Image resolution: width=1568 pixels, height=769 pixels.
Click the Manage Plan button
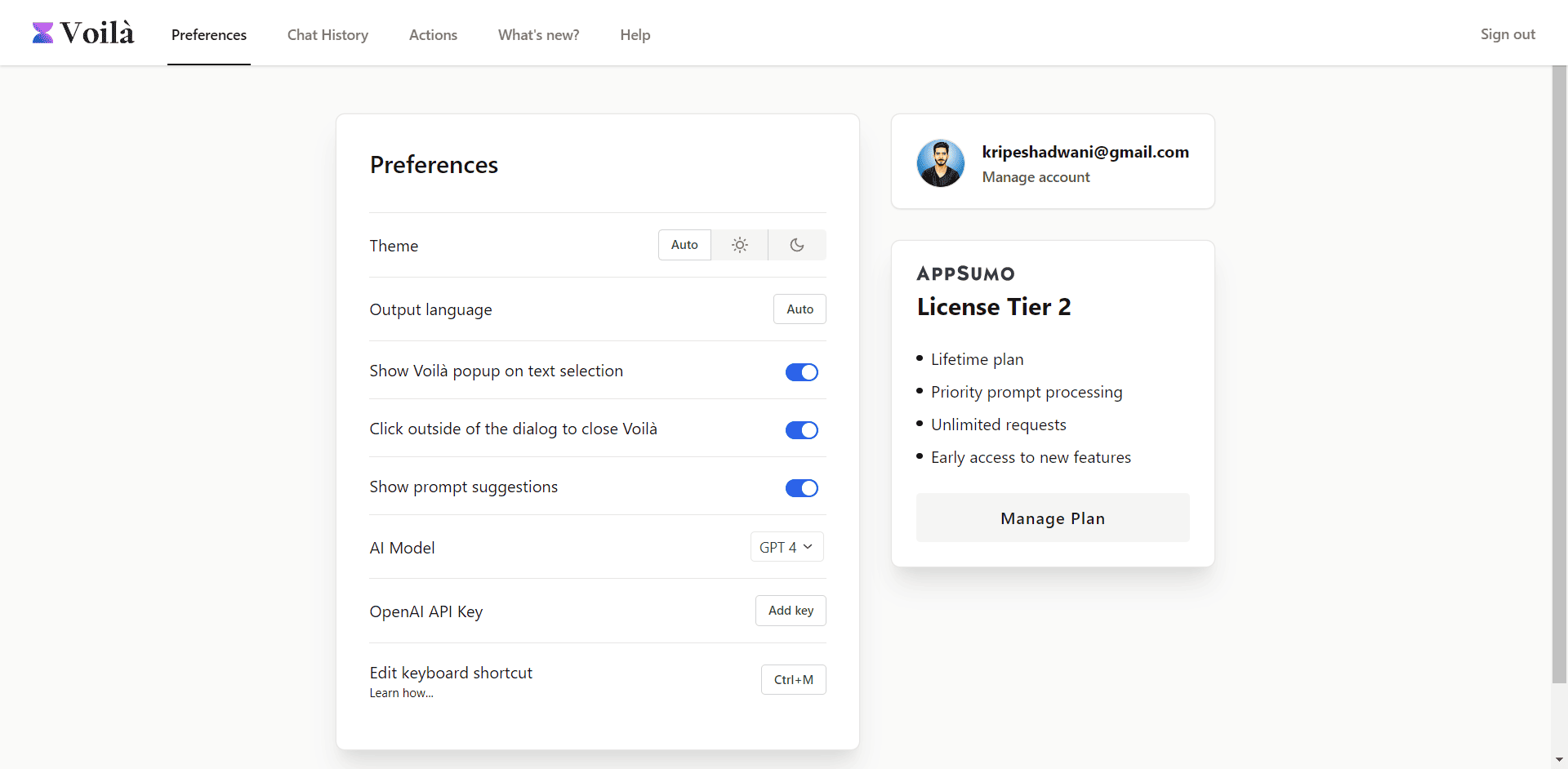(1052, 518)
